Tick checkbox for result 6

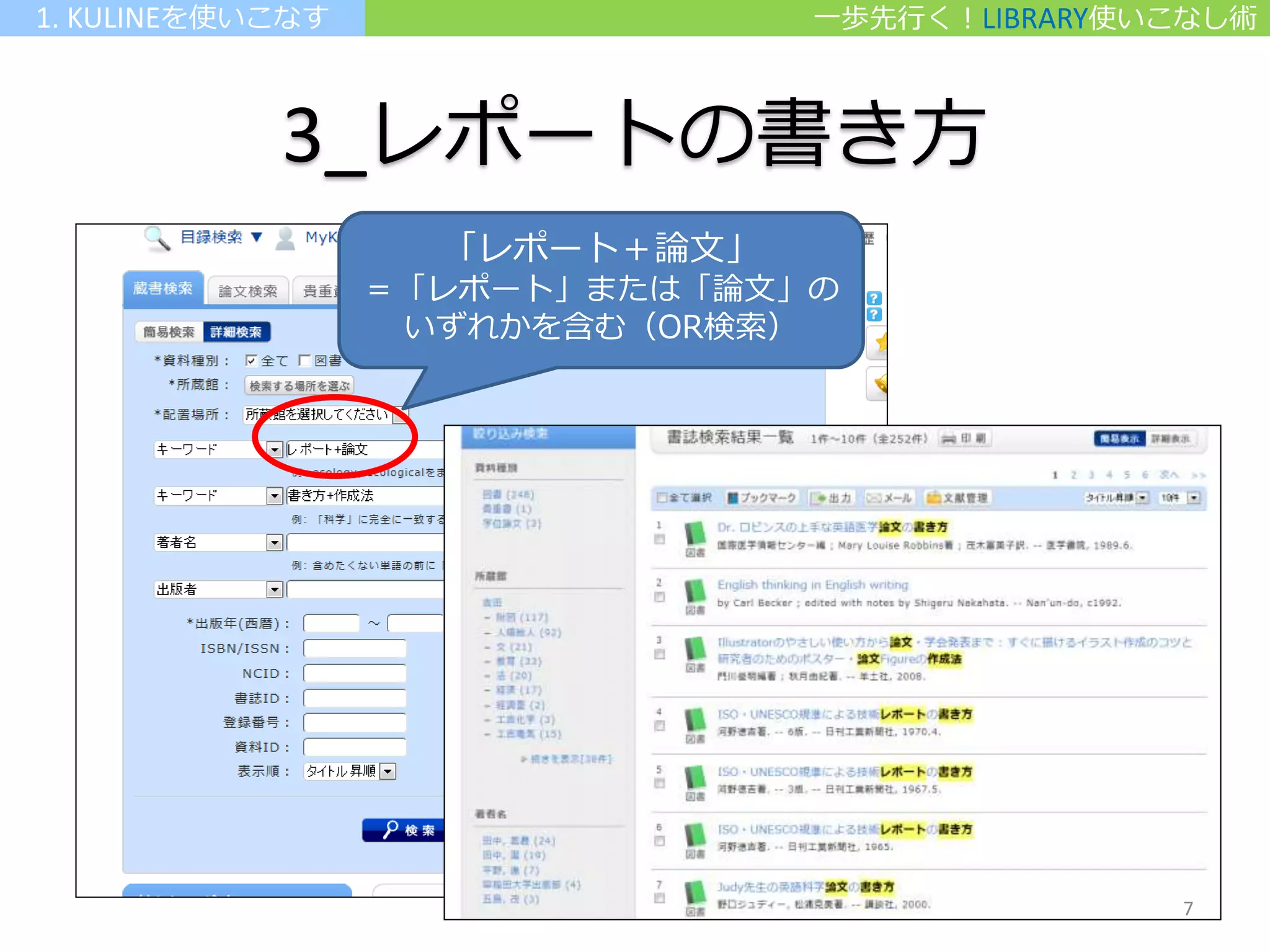tap(659, 840)
